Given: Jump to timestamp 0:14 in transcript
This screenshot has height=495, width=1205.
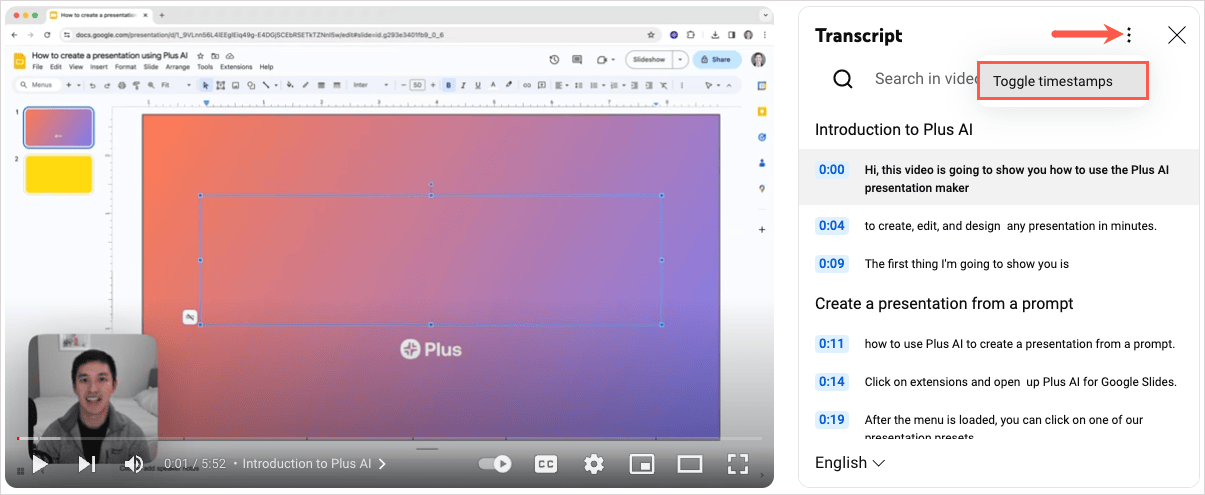Looking at the screenshot, I should click(832, 382).
